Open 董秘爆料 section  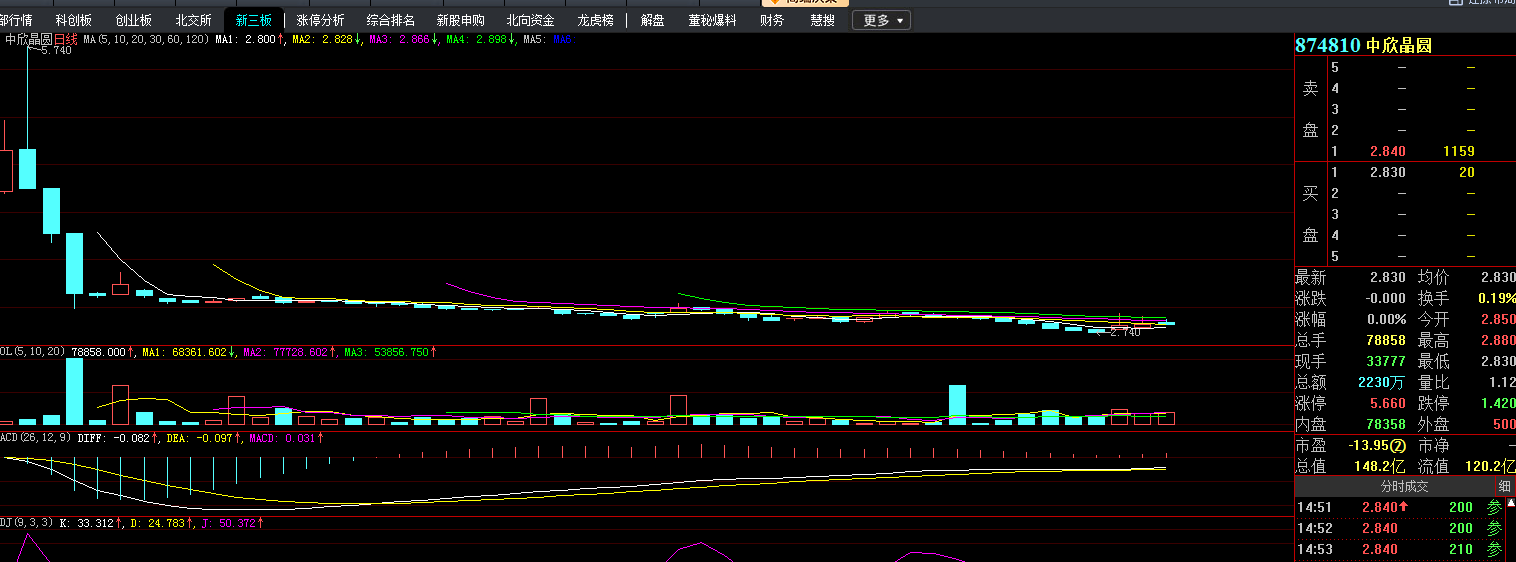pyautogui.click(x=712, y=20)
